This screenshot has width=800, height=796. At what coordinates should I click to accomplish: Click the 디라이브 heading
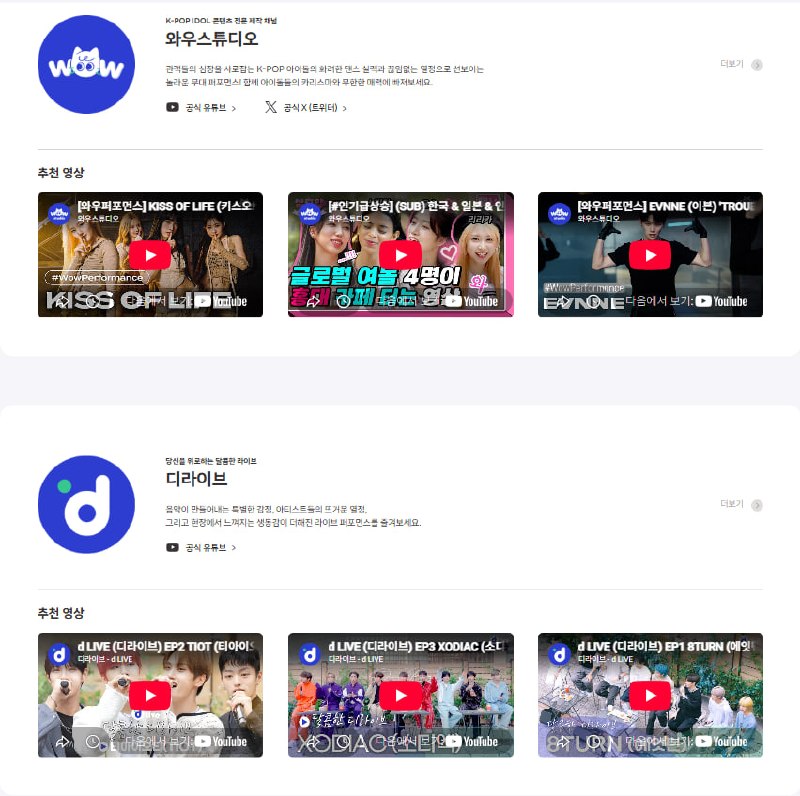[x=196, y=479]
